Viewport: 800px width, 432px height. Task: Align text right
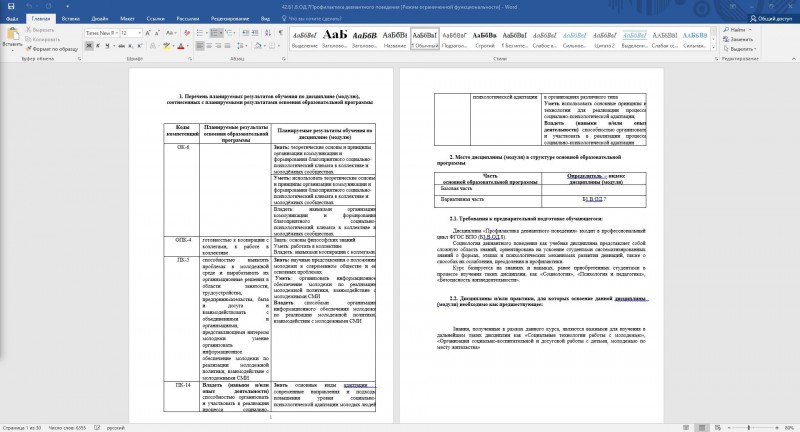tap(218, 46)
